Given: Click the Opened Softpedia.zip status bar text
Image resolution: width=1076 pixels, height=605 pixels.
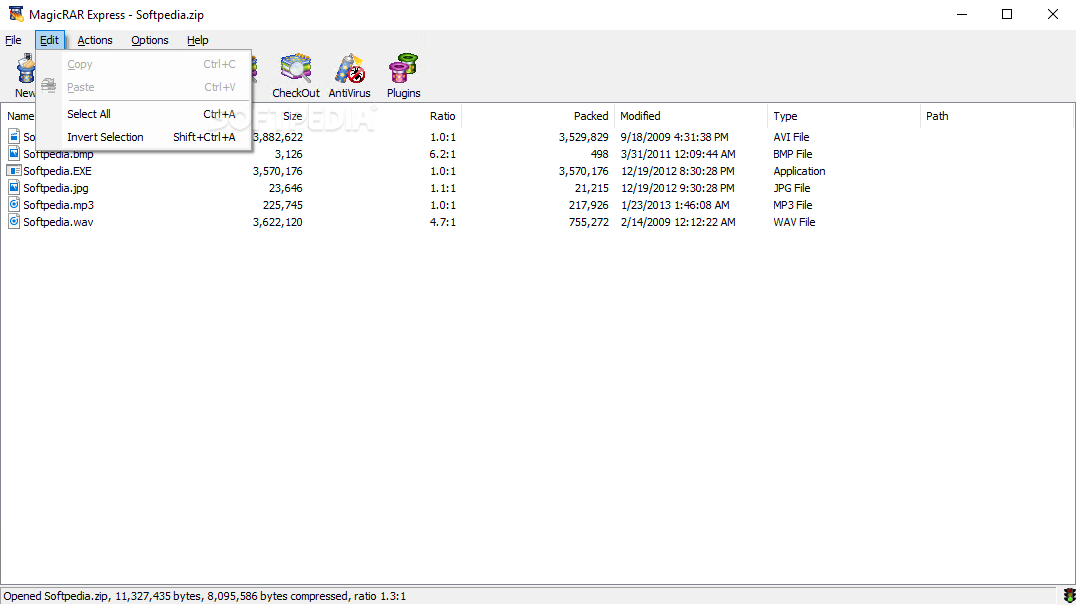Looking at the screenshot, I should coord(204,596).
